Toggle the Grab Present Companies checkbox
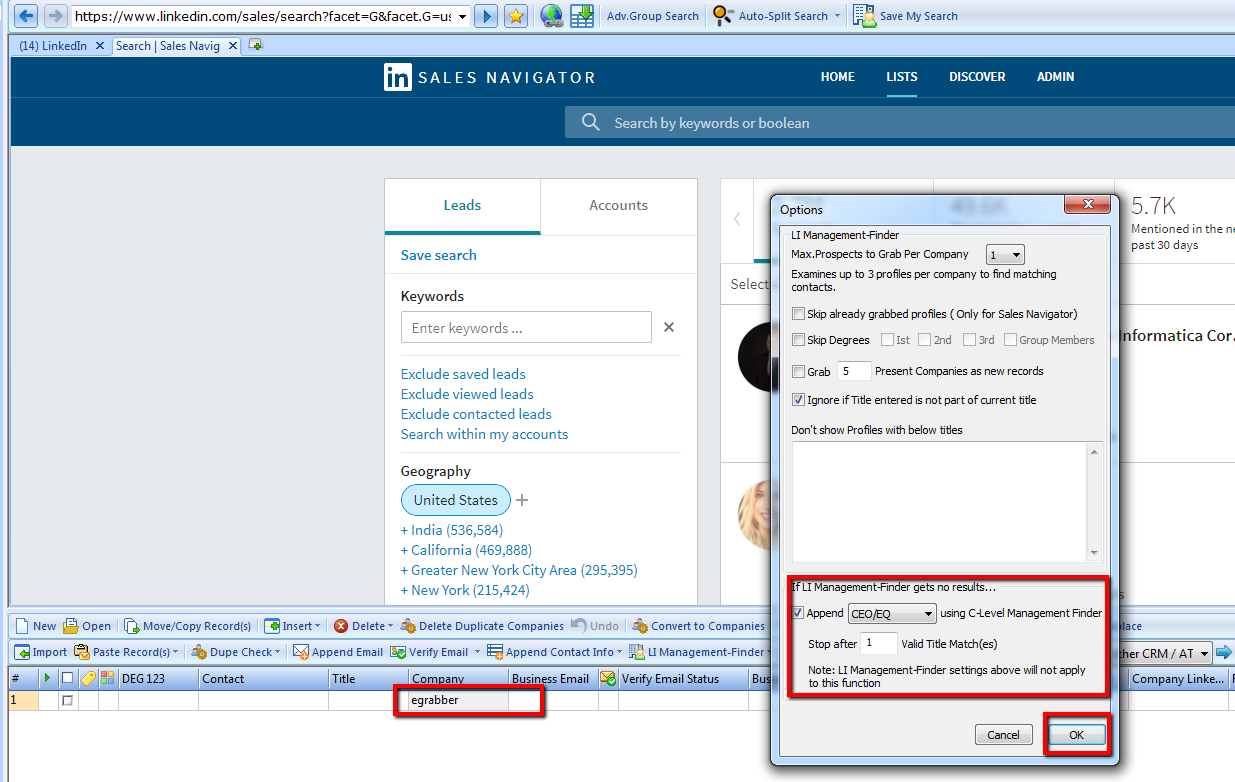1235x782 pixels. pos(798,372)
